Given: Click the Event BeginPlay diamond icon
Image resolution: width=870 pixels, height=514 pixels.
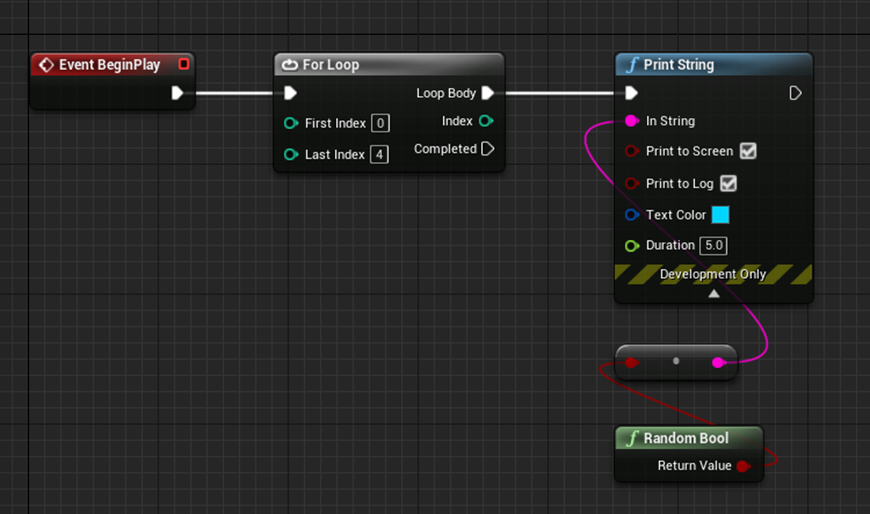Looking at the screenshot, I should 46,65.
